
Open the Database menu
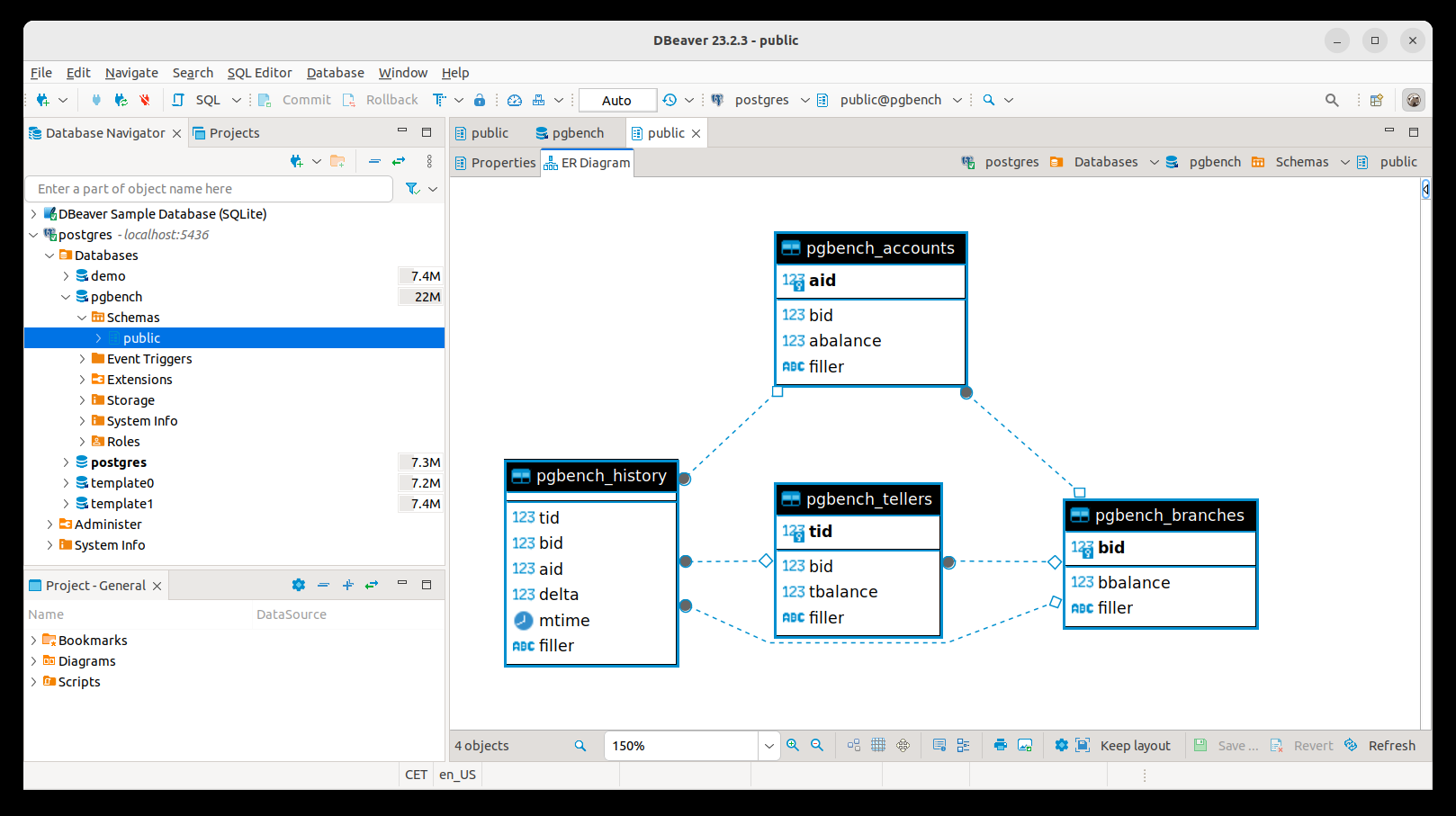335,73
